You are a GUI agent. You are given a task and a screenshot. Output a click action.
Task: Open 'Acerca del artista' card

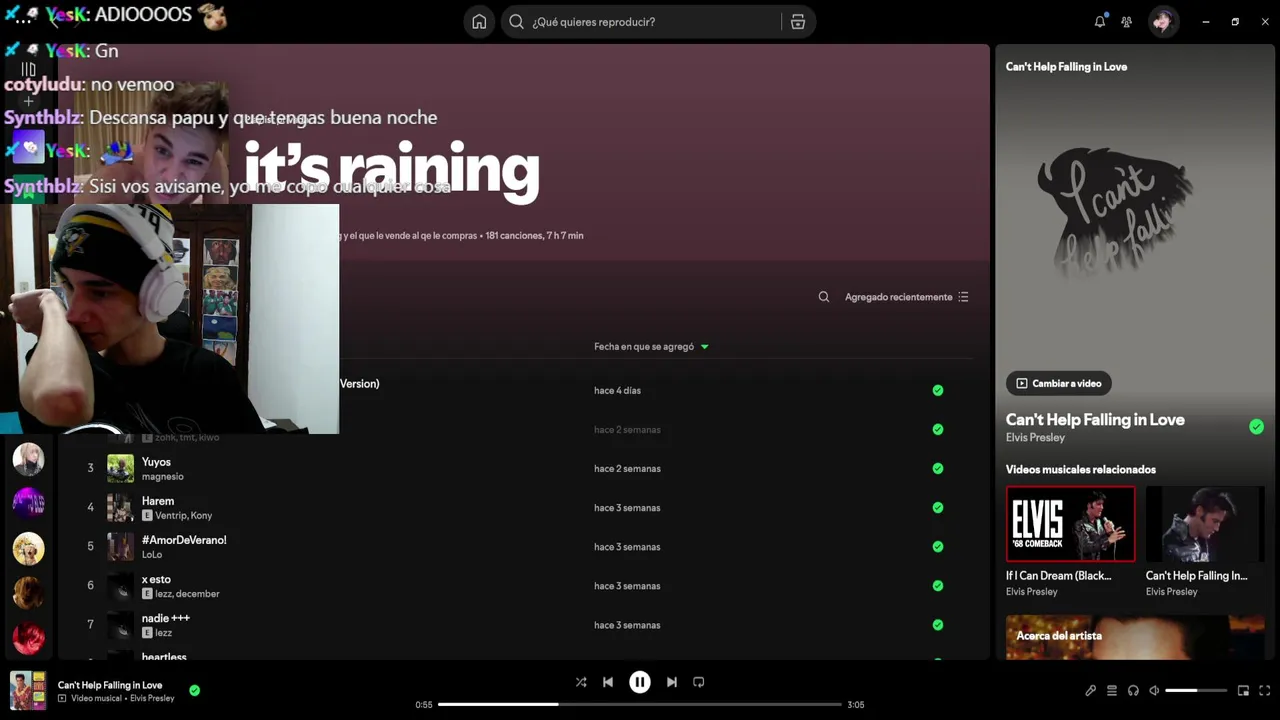pos(1135,637)
